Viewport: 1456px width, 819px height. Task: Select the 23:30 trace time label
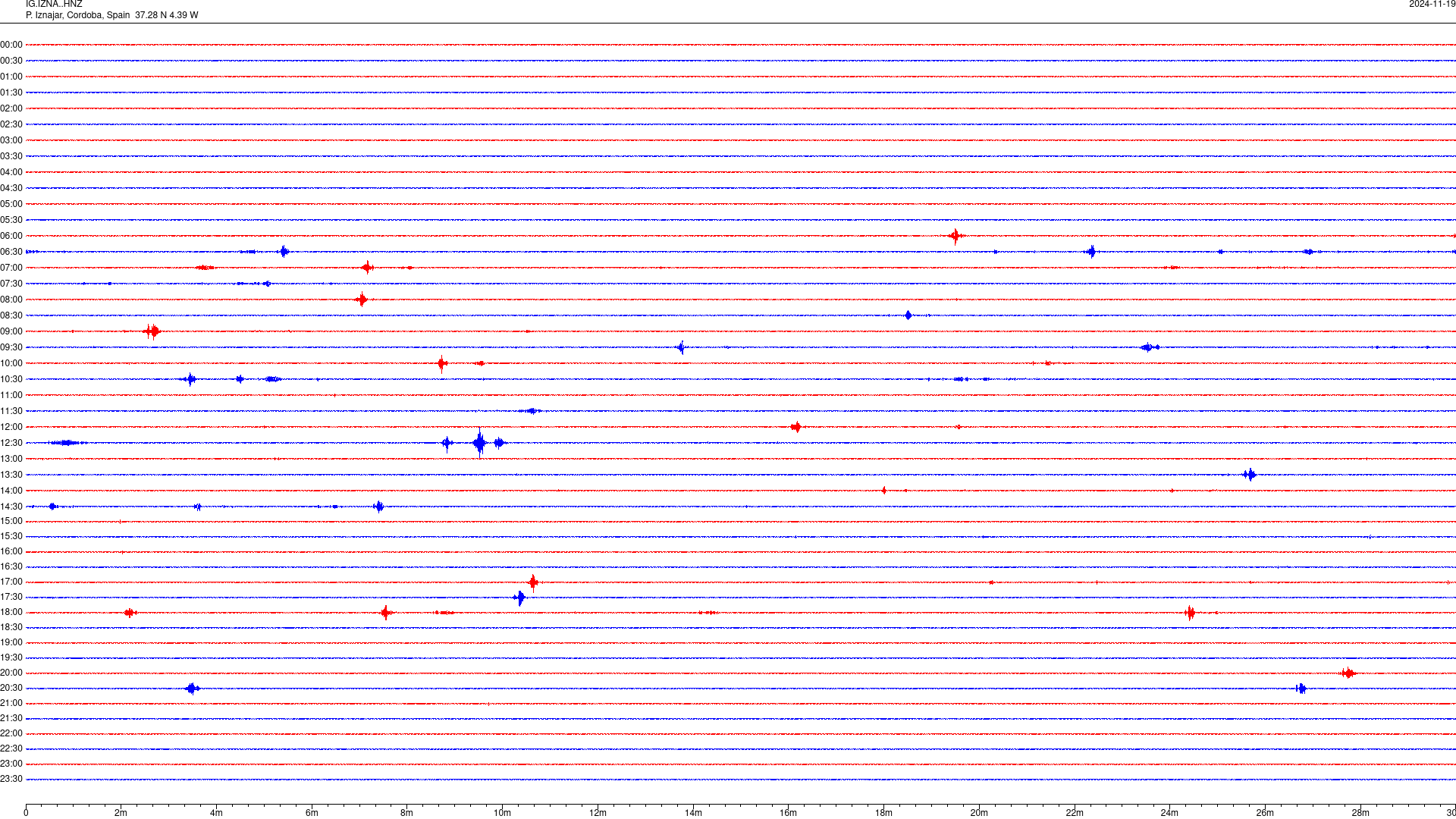tap(11, 779)
